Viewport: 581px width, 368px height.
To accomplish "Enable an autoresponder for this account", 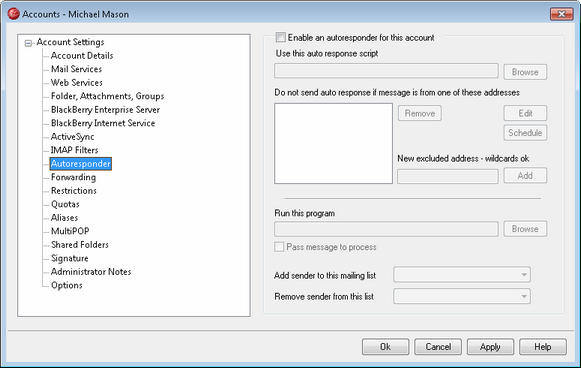I will 280,37.
